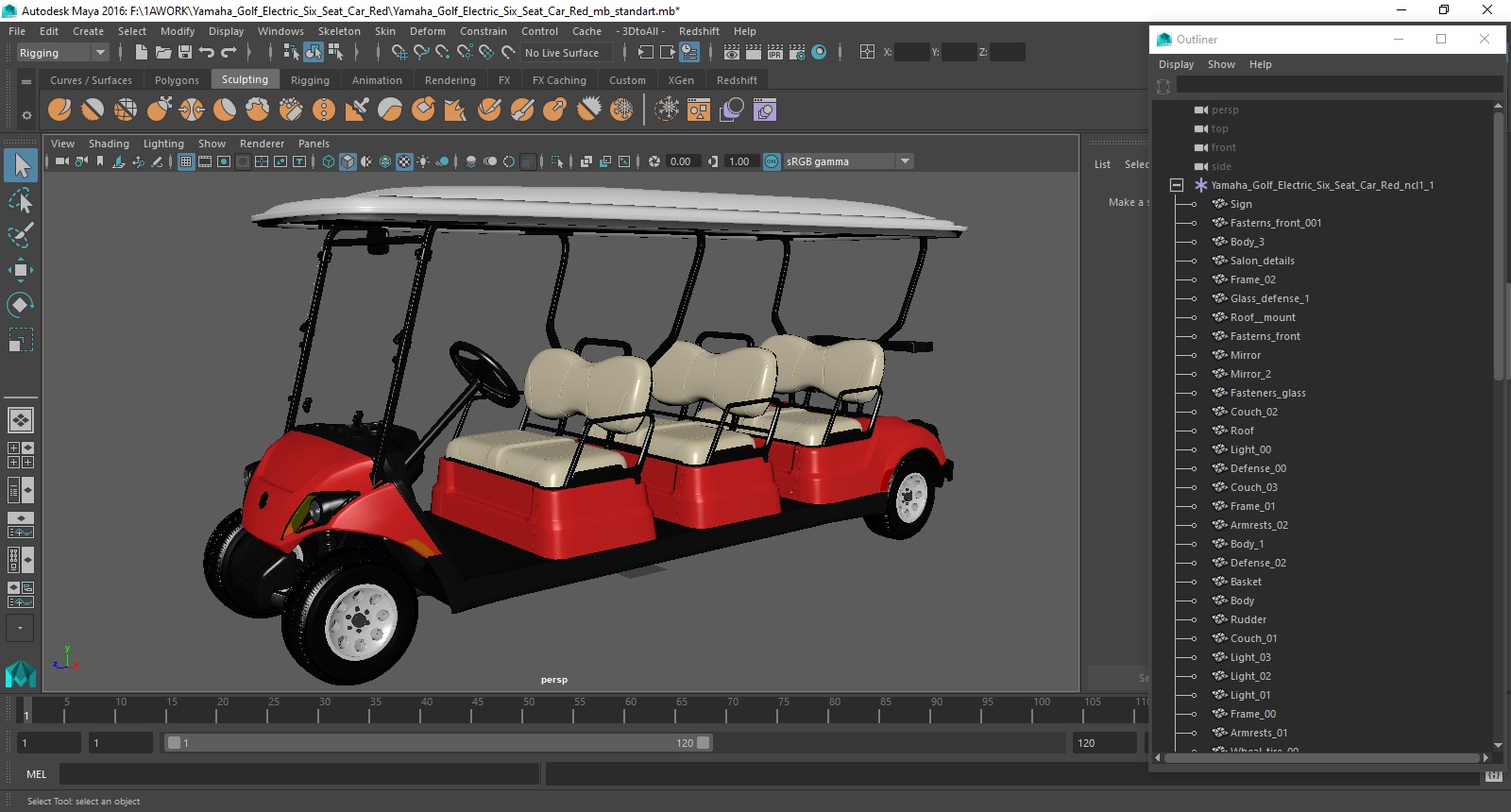The height and width of the screenshot is (812, 1511).
Task: Open the Deform menu
Action: pos(427,31)
